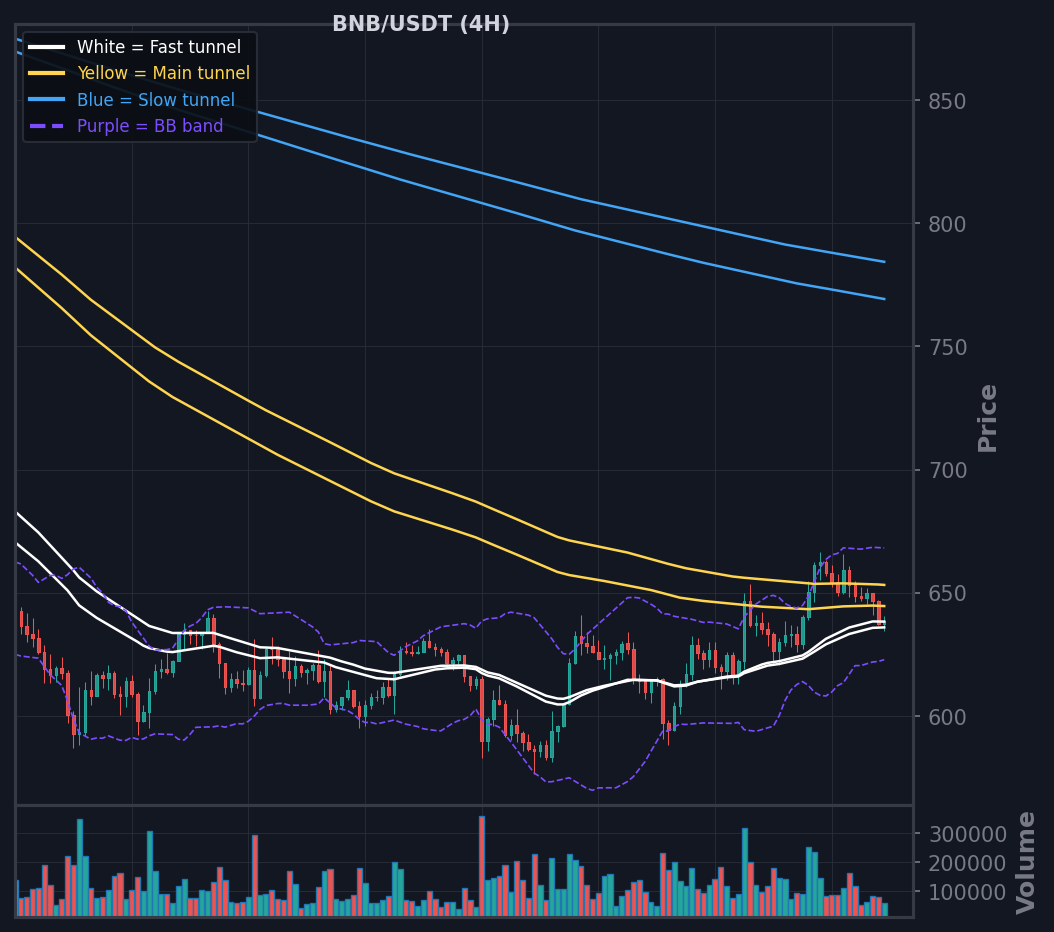Click the white Fast tunnel legend line
The height and width of the screenshot is (932, 1054).
pyautogui.click(x=46, y=47)
